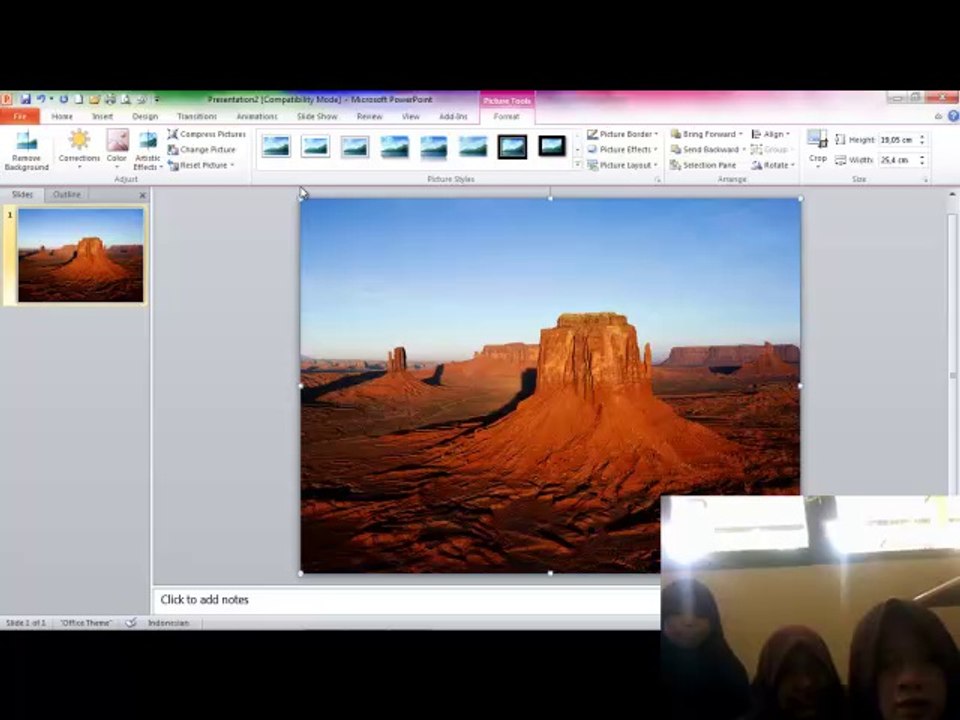Open the Picture Border menu
The height and width of the screenshot is (720, 960).
(623, 134)
